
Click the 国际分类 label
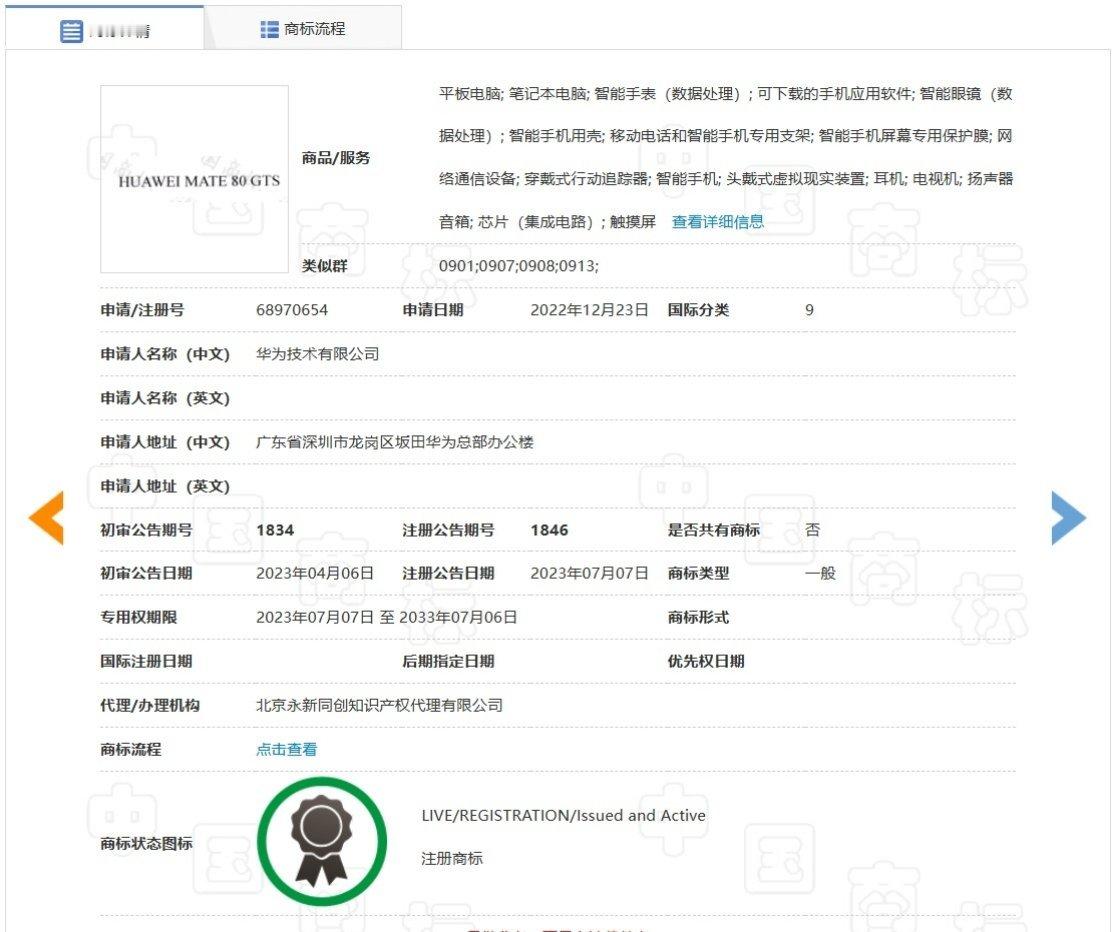(x=698, y=310)
